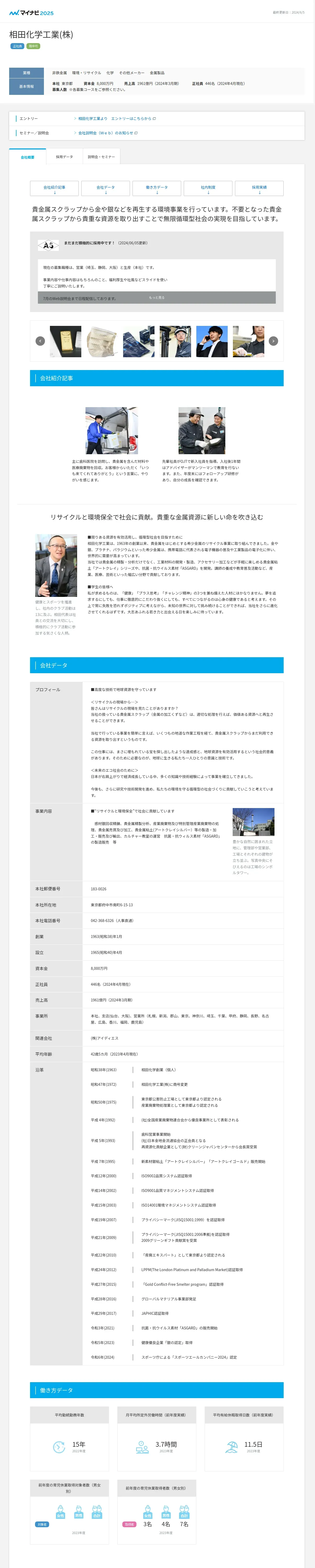Screen dimensions: 315x1568
Task: Select the 11.5日 paid leave value
Action: 254,1444
